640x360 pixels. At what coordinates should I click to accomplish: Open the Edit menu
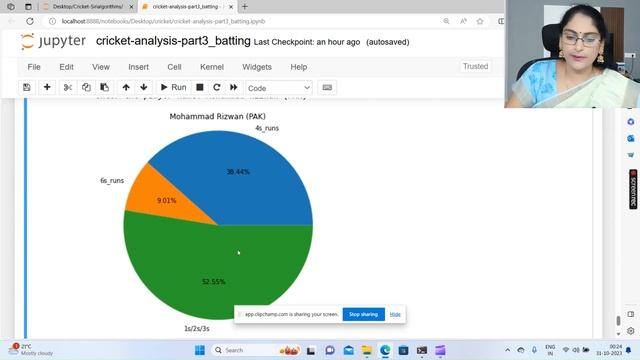pos(66,67)
